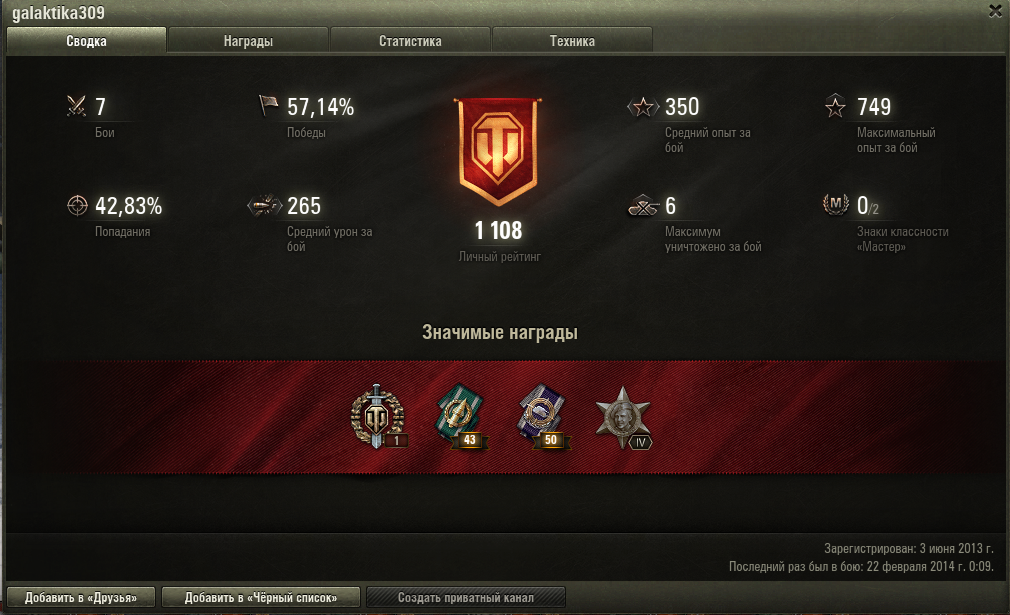Click Добавить в «Чёрный список» button

[261, 598]
